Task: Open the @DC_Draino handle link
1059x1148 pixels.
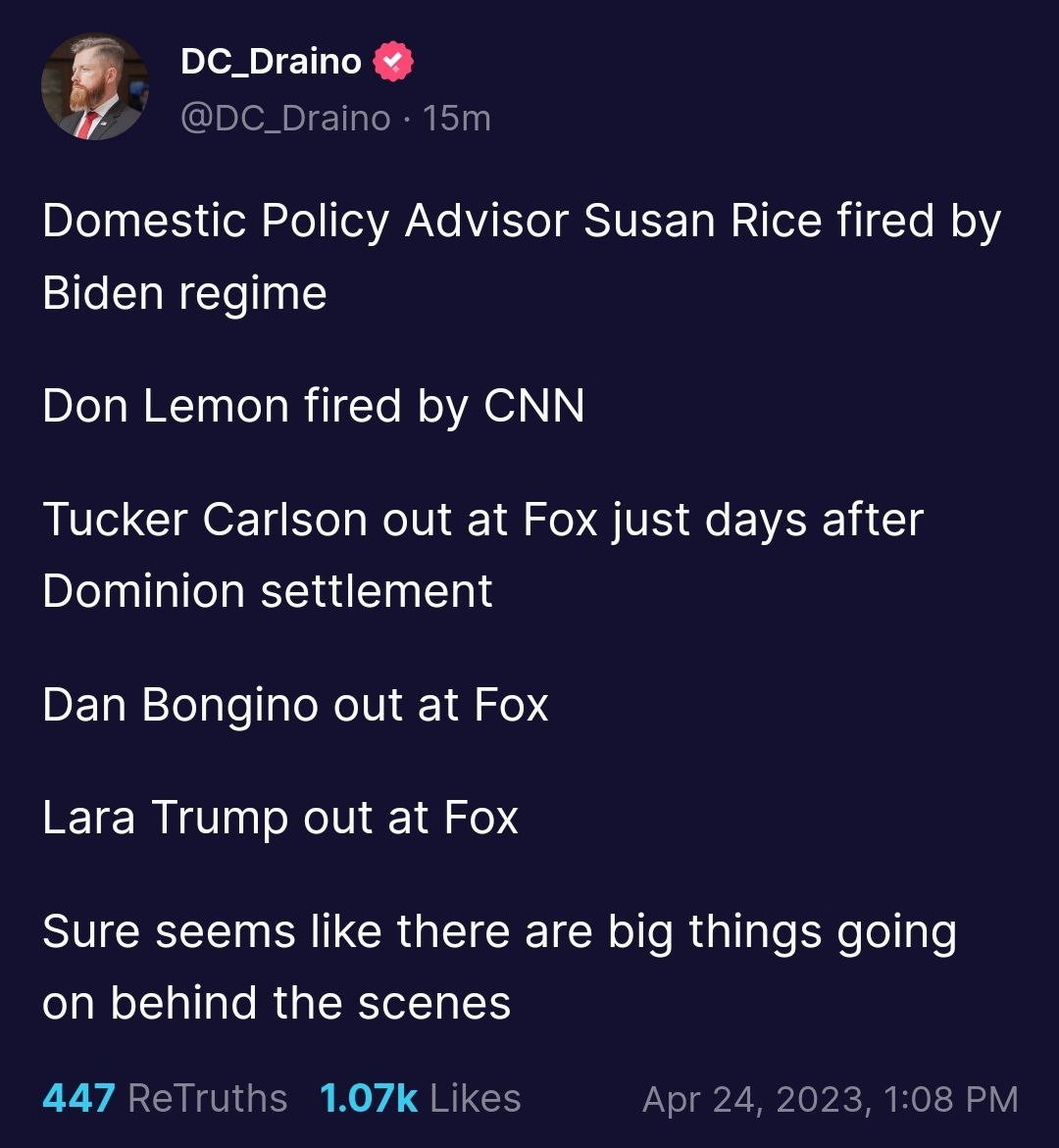Action: coord(285,119)
